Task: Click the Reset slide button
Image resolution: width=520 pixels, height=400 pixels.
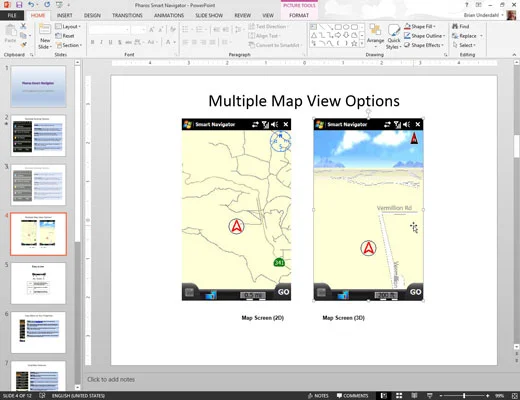Action: [x=65, y=36]
